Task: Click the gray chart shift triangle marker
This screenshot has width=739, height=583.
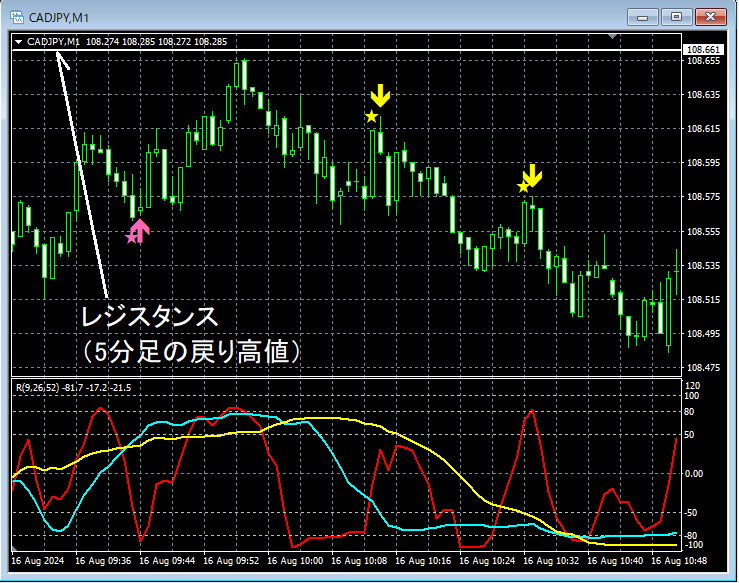Action: click(x=613, y=36)
